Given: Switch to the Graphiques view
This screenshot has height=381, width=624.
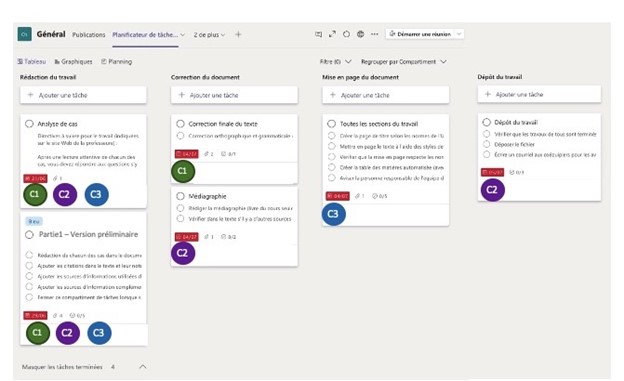Looking at the screenshot, I should (73, 62).
